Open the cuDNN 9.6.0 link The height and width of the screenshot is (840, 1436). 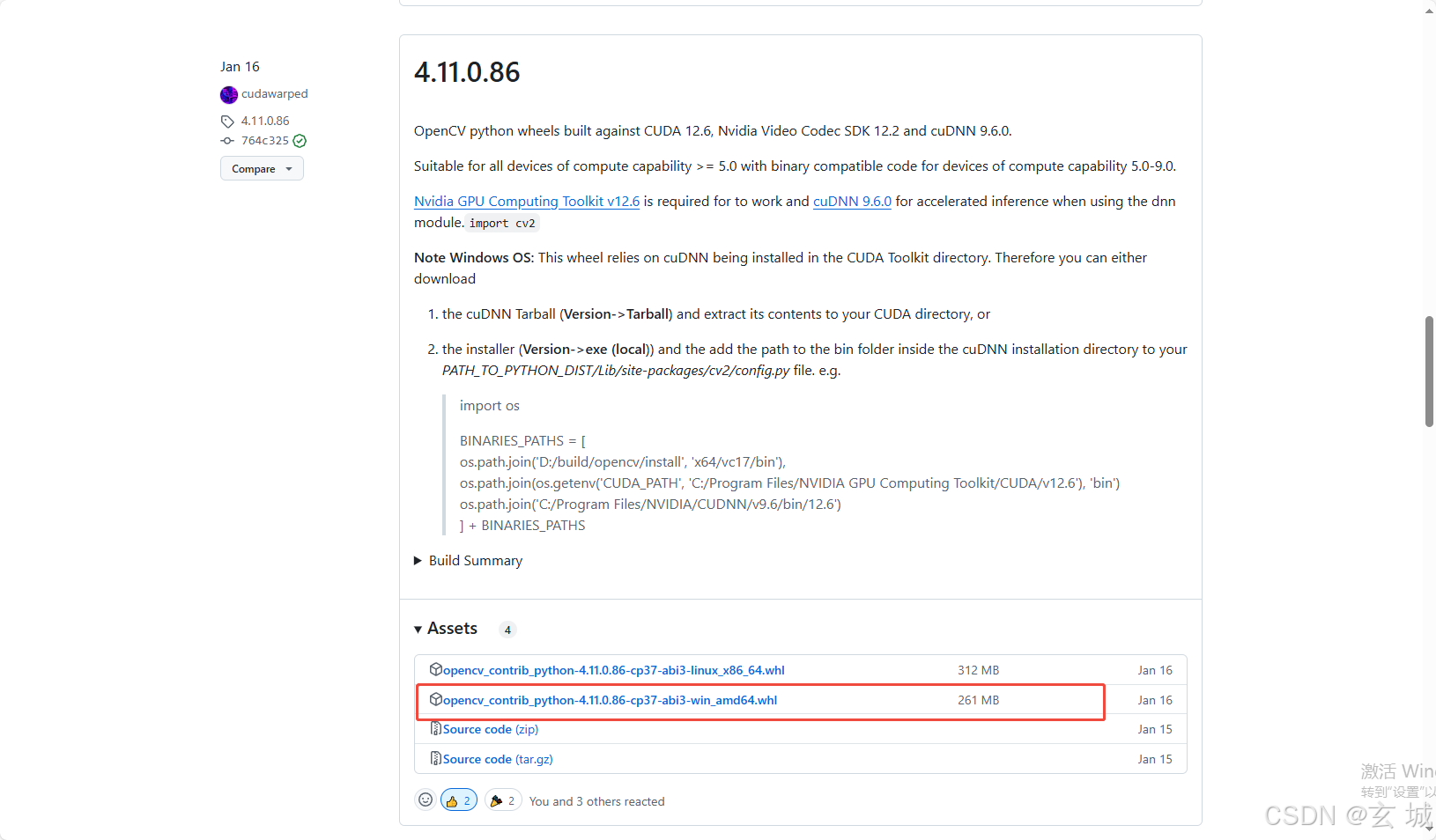pos(851,201)
